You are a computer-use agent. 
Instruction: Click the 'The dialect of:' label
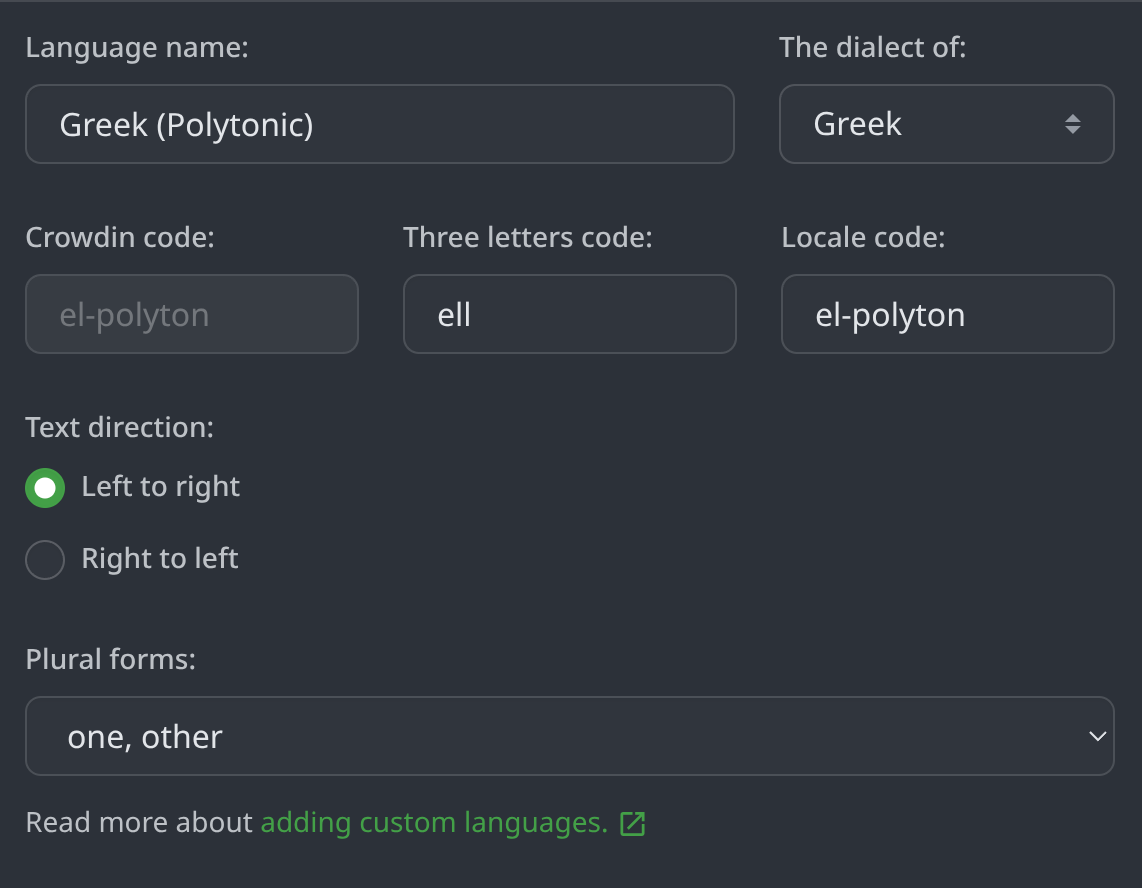(873, 47)
